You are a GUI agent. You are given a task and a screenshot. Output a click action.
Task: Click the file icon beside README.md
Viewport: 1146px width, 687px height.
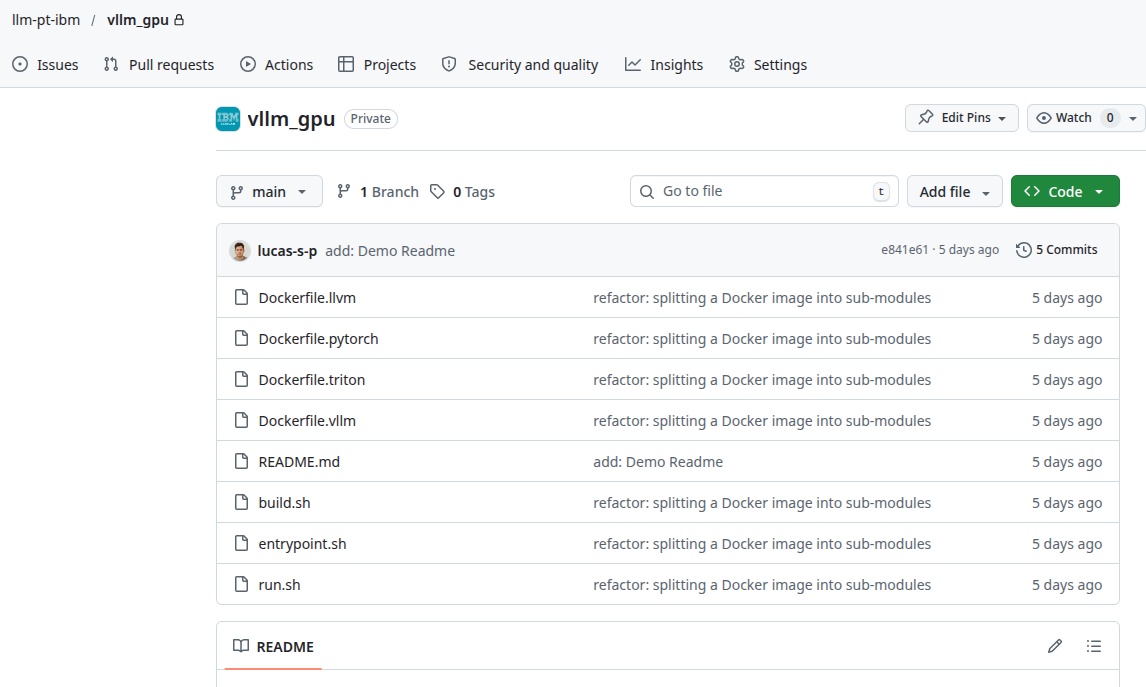pyautogui.click(x=241, y=460)
